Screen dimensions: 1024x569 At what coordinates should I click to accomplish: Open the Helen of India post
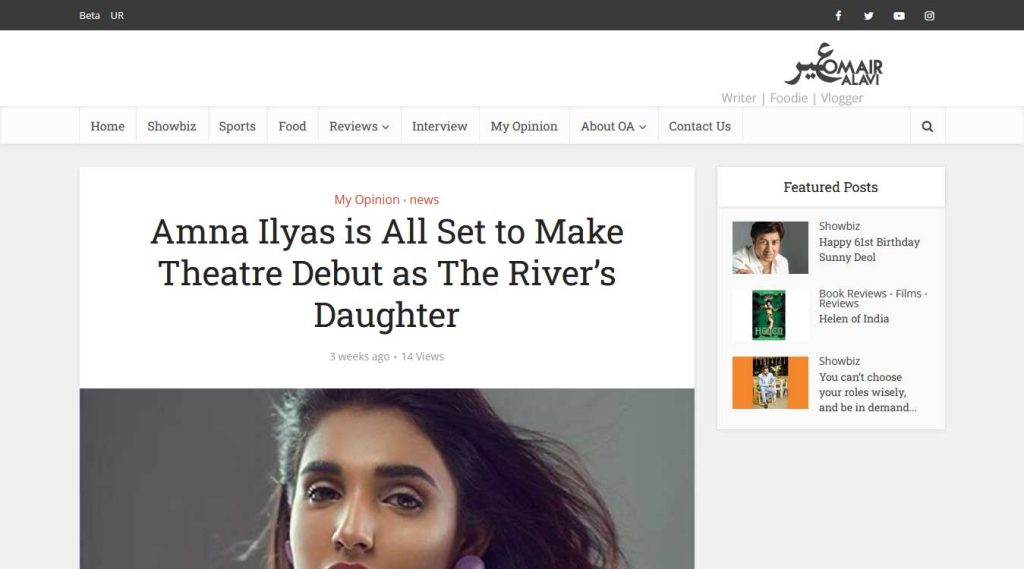(854, 319)
